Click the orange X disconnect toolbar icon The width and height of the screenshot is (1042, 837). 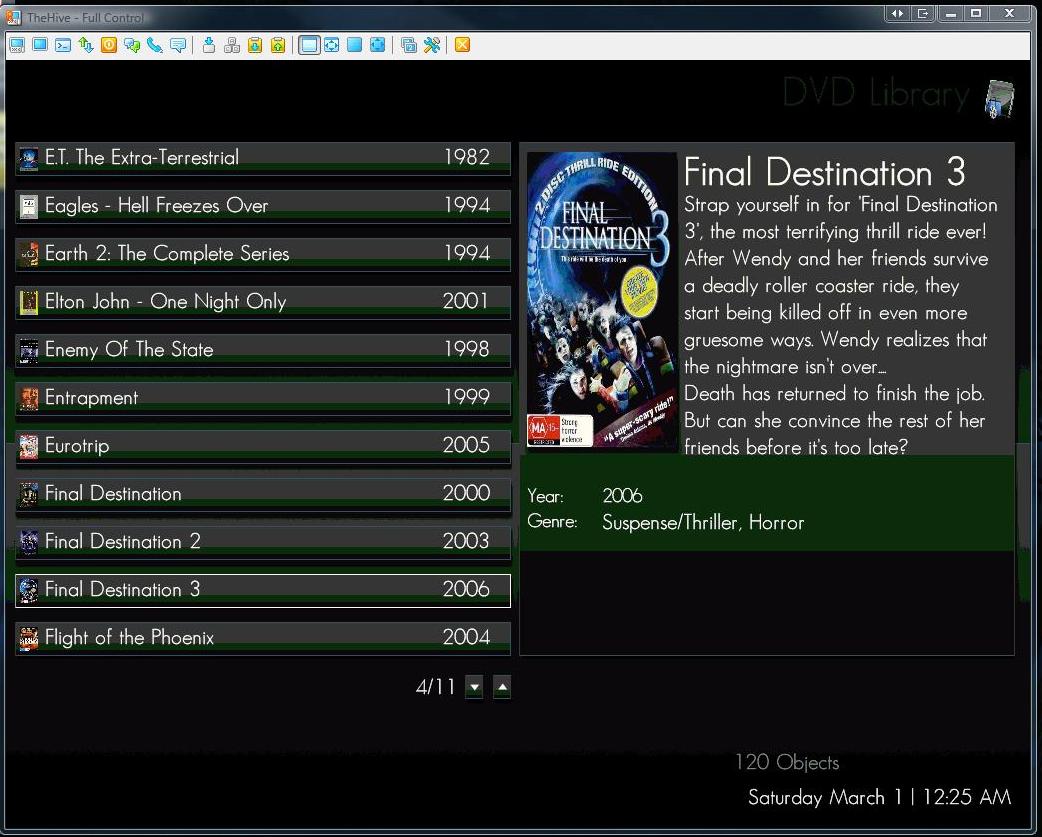pyautogui.click(x=463, y=45)
